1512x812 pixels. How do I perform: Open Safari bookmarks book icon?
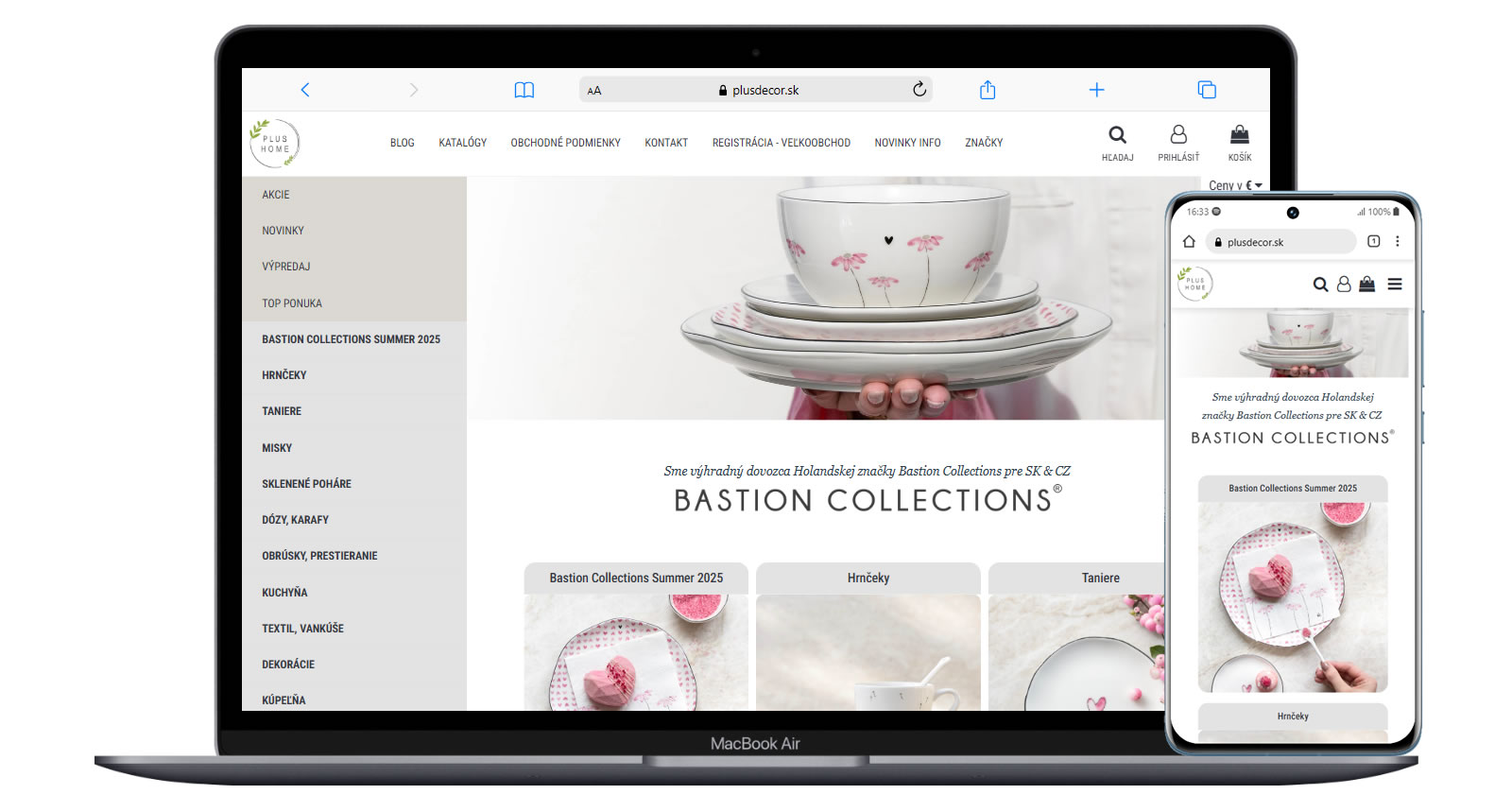524,90
